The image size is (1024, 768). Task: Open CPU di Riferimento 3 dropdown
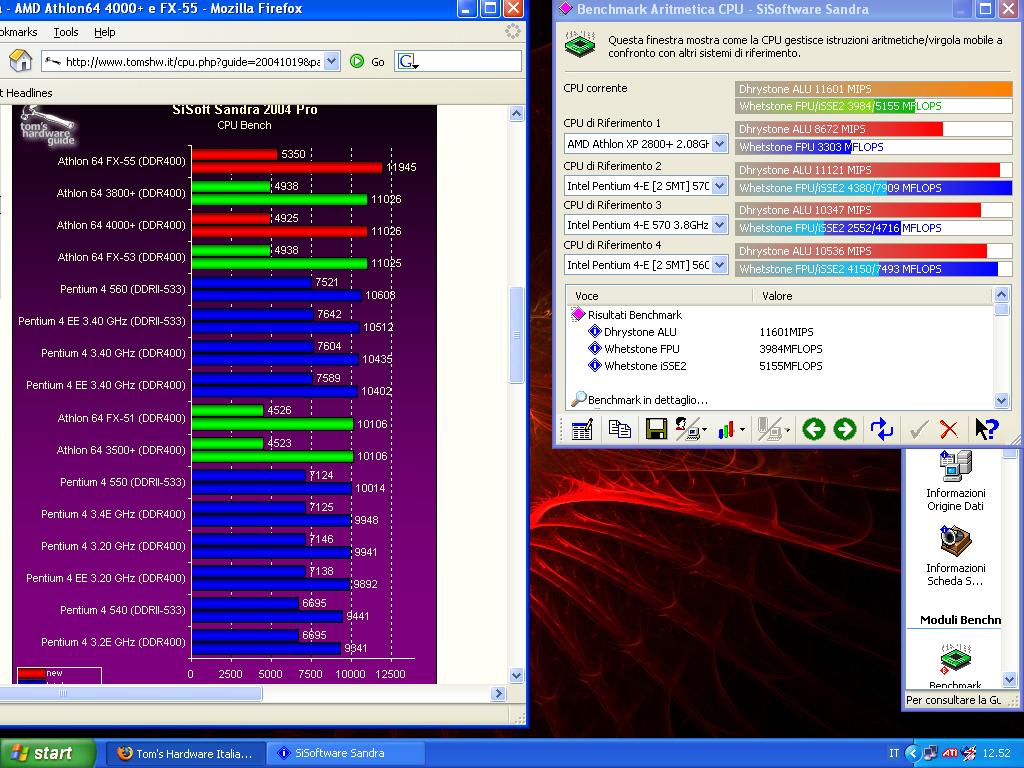(720, 225)
